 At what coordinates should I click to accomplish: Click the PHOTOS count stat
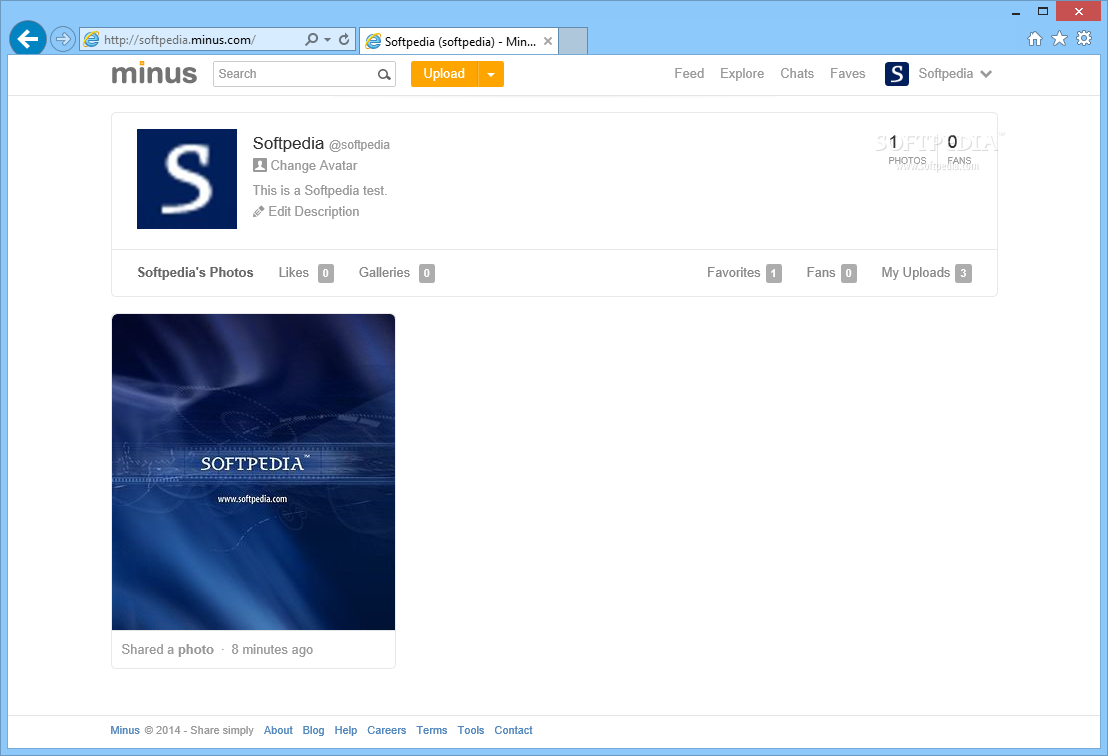tap(907, 150)
